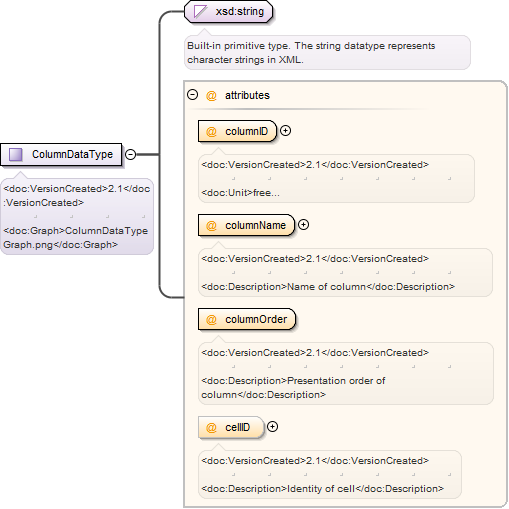The width and height of the screenshot is (509, 509).
Task: Select the ColumnDataType complex type box
Action: coord(61,154)
